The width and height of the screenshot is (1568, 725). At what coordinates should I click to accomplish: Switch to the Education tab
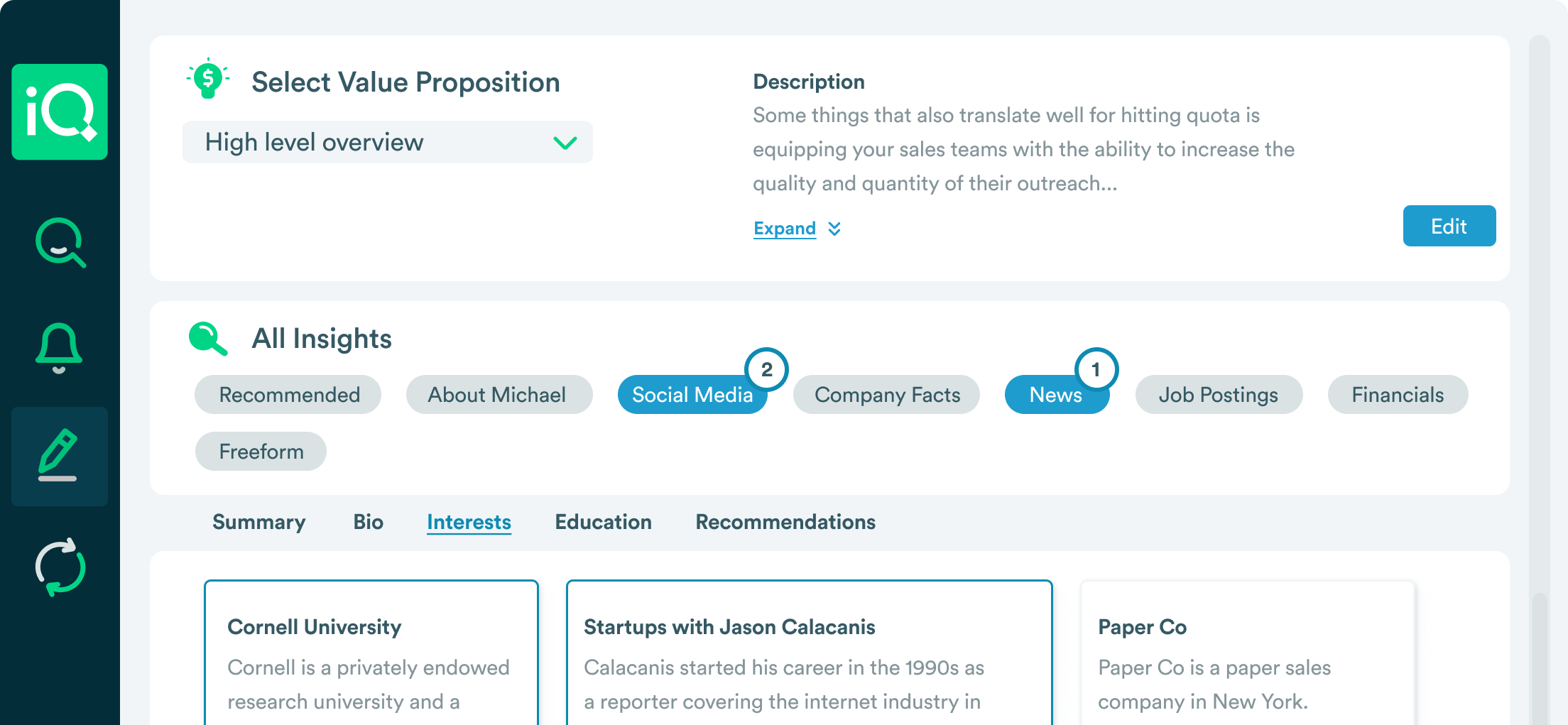click(603, 522)
